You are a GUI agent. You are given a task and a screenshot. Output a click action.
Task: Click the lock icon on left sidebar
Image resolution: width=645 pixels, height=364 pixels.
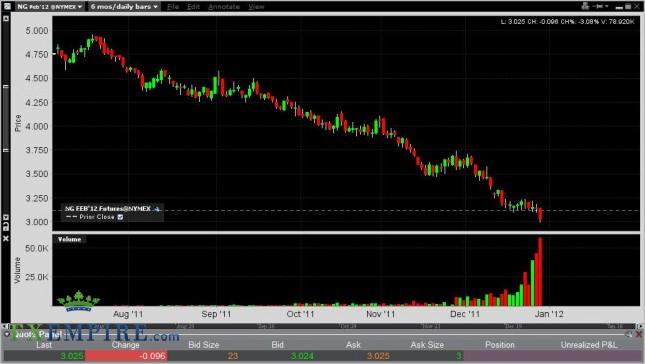[6, 227]
